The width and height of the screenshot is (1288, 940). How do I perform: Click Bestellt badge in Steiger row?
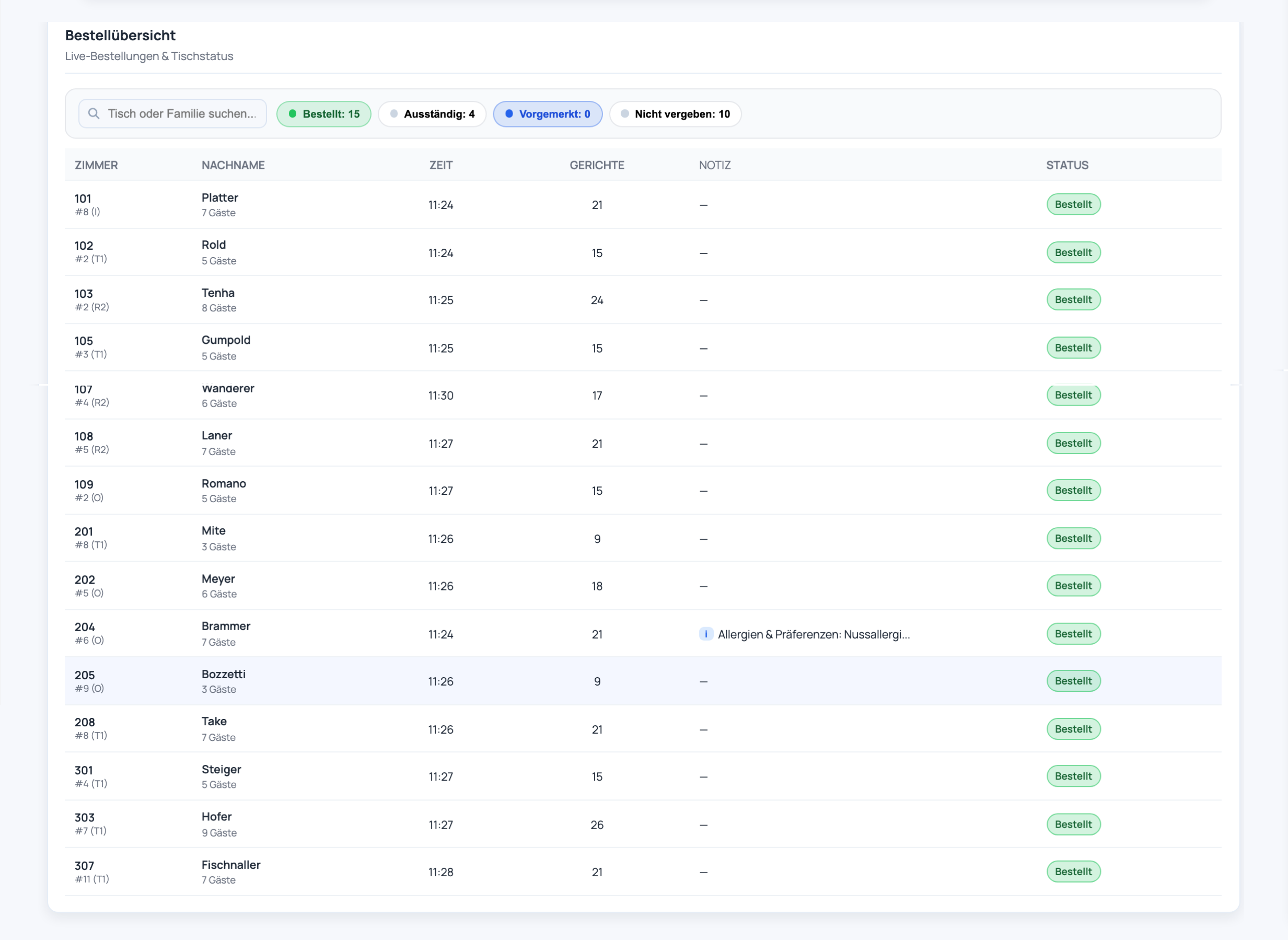click(1073, 776)
